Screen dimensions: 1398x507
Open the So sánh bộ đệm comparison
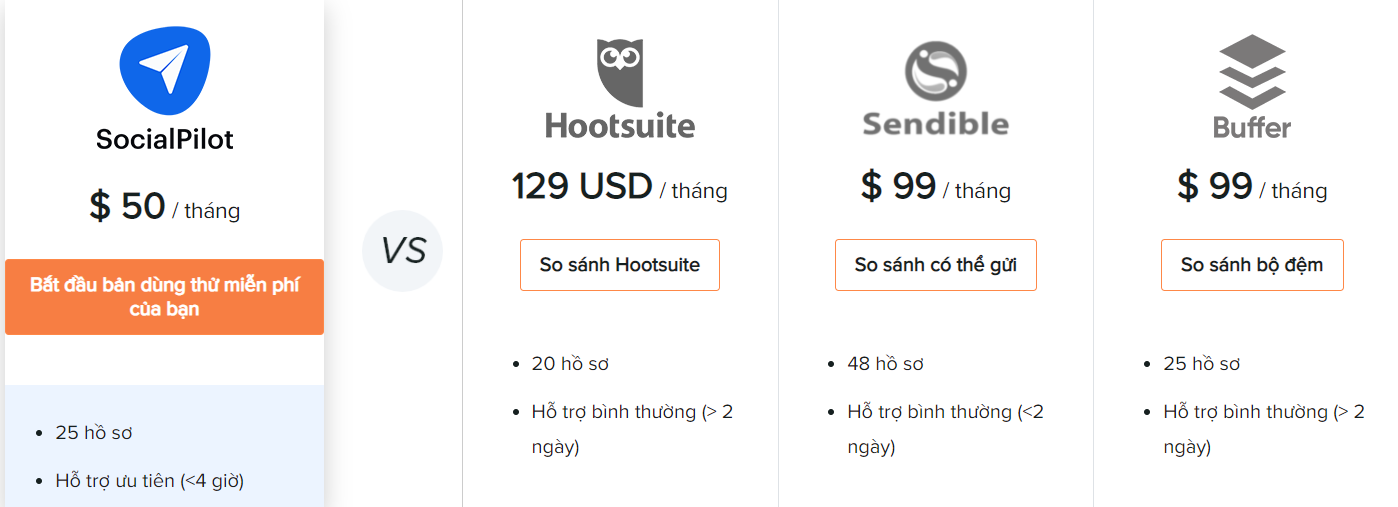coord(1252,265)
